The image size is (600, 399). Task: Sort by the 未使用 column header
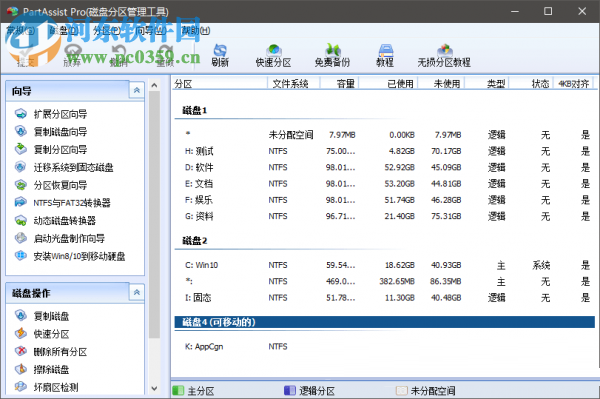441,83
